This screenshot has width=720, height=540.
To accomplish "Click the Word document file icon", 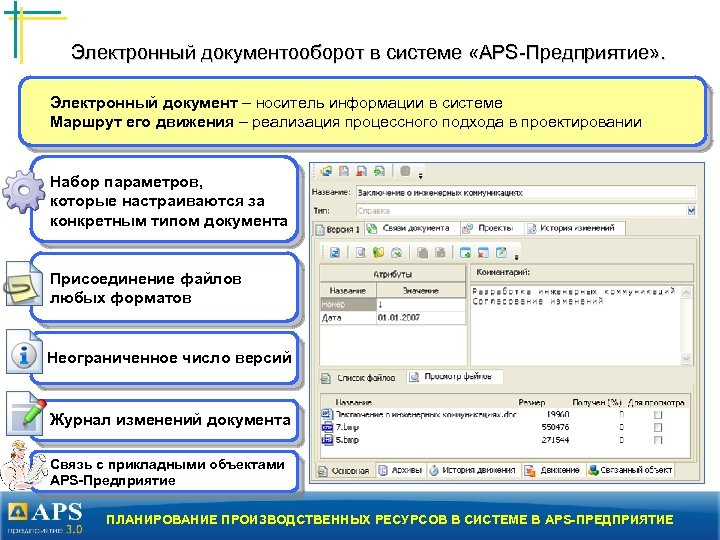I will tap(327, 414).
